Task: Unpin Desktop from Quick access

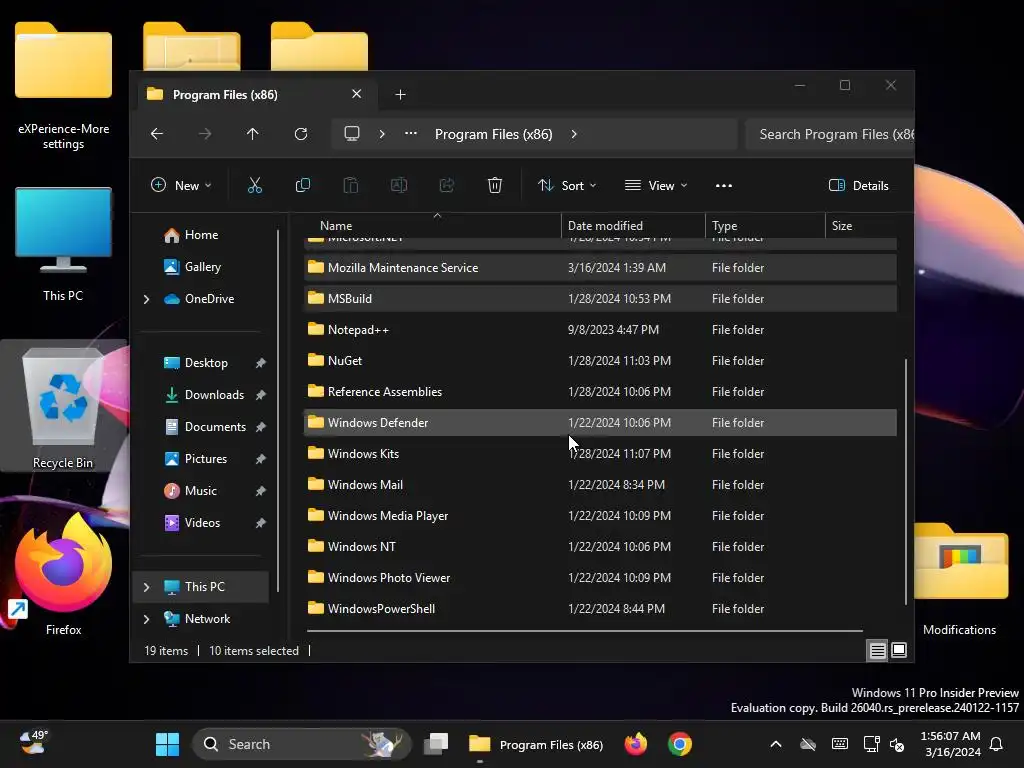Action: (x=261, y=363)
